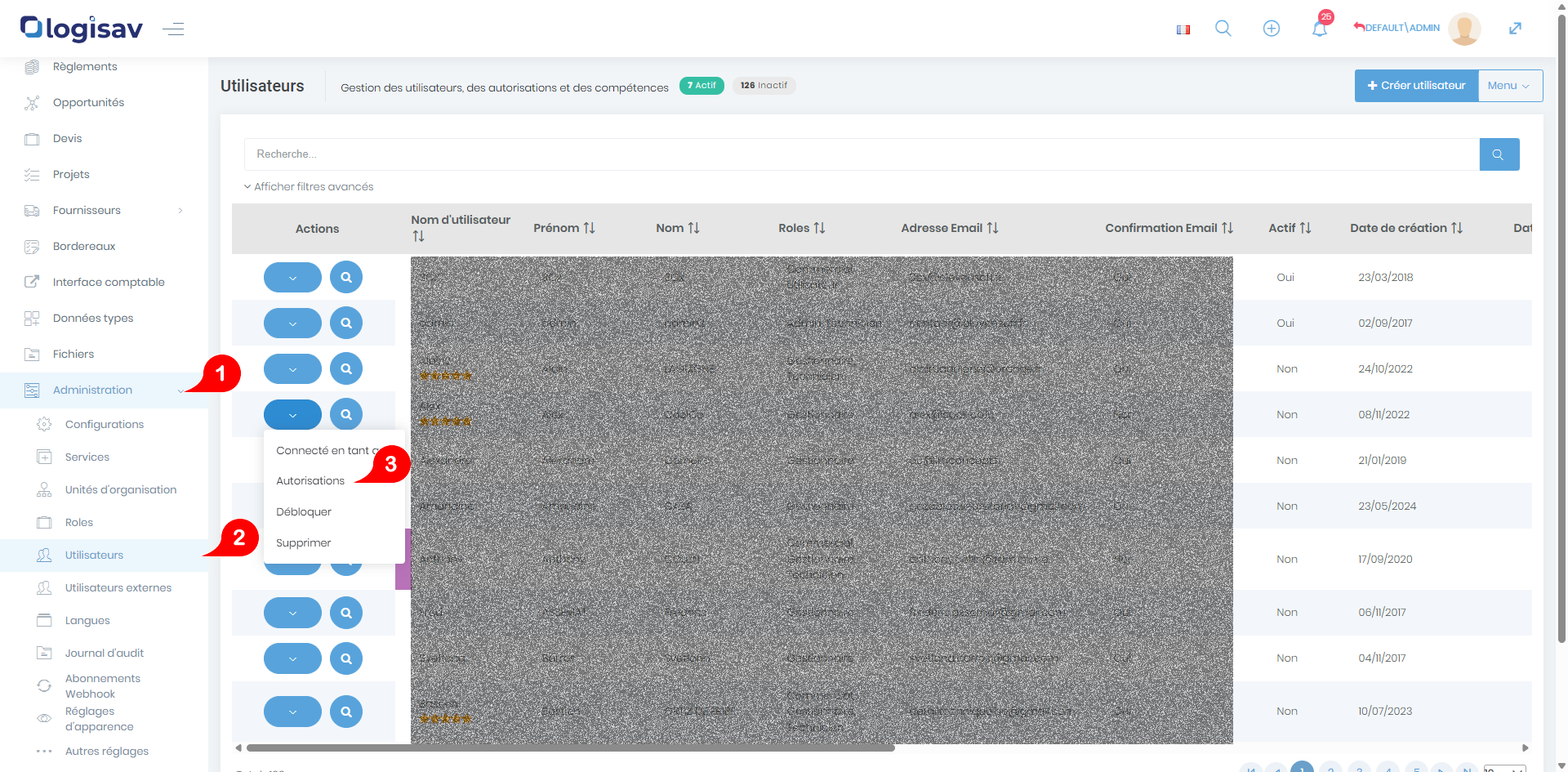Click the notification bell icon

(x=1319, y=29)
